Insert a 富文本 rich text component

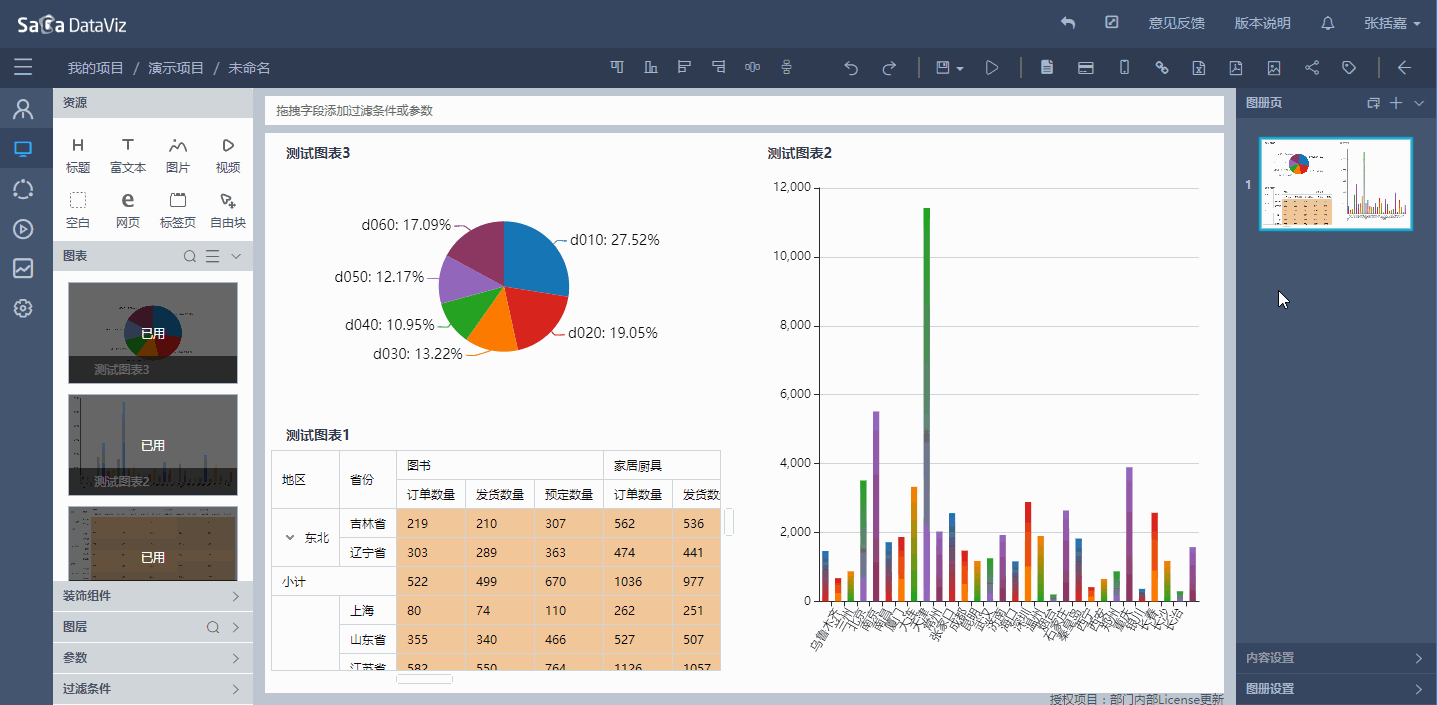click(128, 156)
